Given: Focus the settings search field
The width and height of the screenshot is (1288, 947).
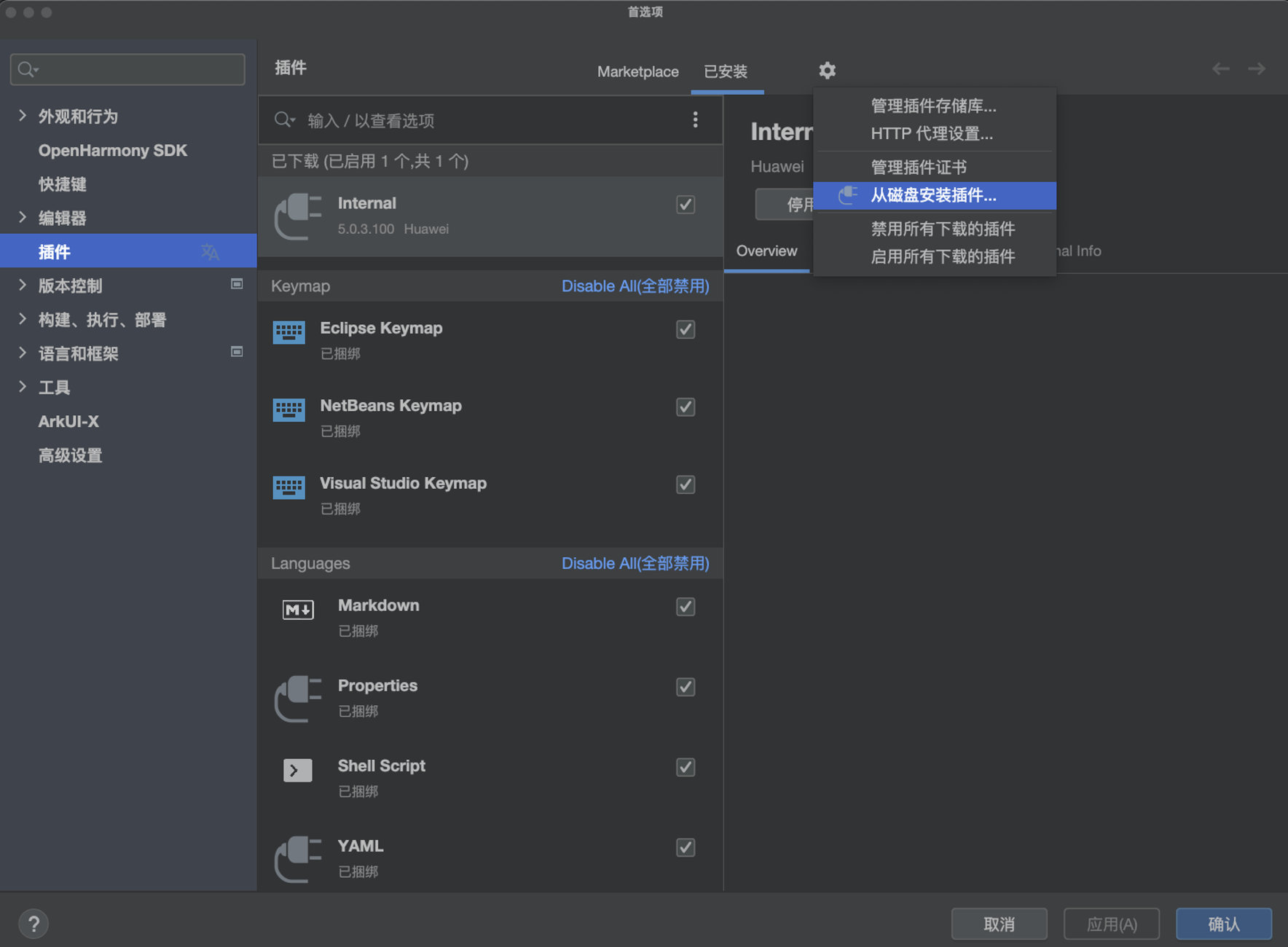Looking at the screenshot, I should pyautogui.click(x=127, y=69).
